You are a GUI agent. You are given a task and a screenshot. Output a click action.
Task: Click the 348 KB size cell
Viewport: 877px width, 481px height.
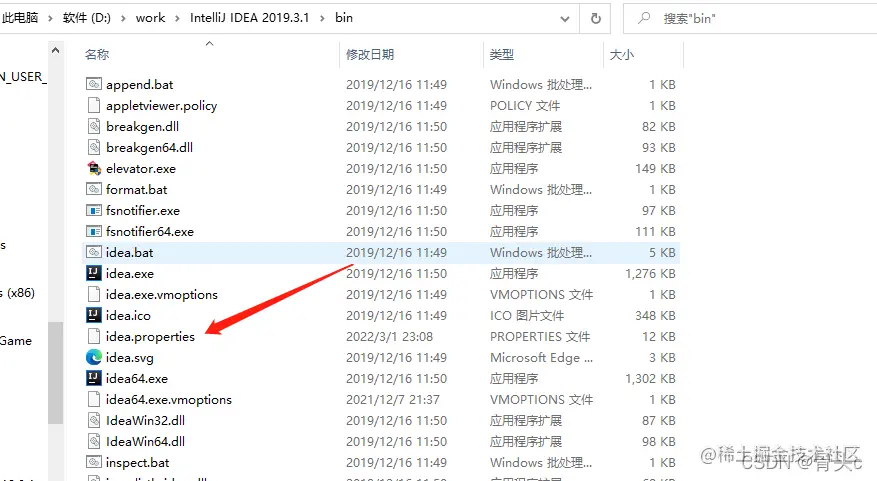(655, 315)
